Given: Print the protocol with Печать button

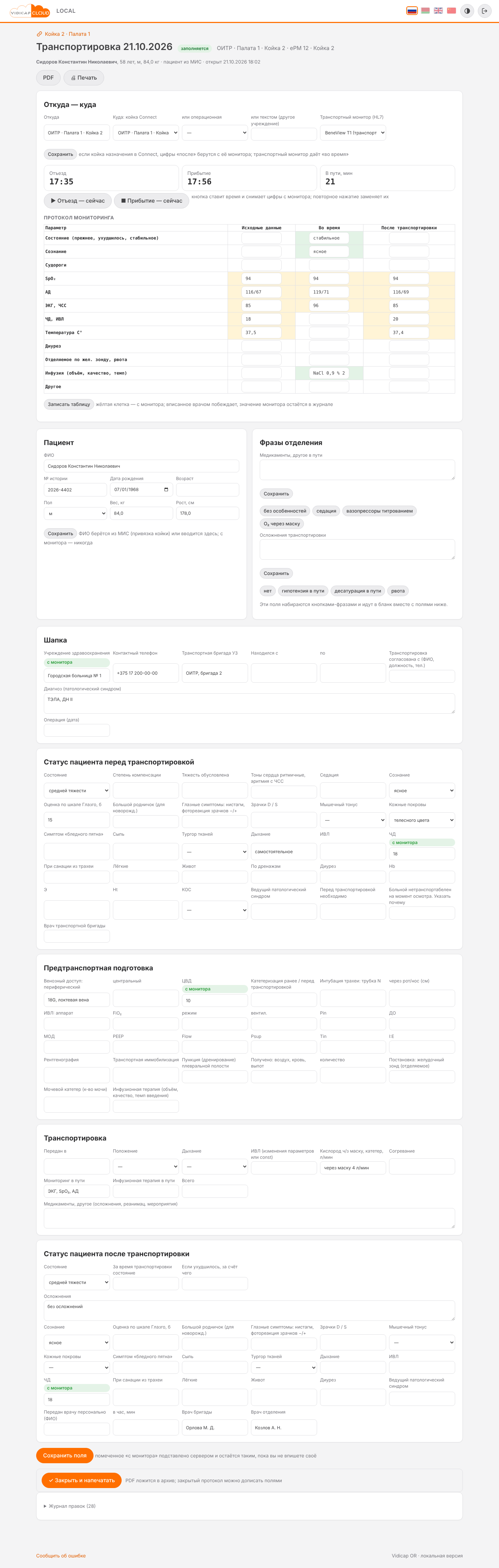Looking at the screenshot, I should (84, 78).
